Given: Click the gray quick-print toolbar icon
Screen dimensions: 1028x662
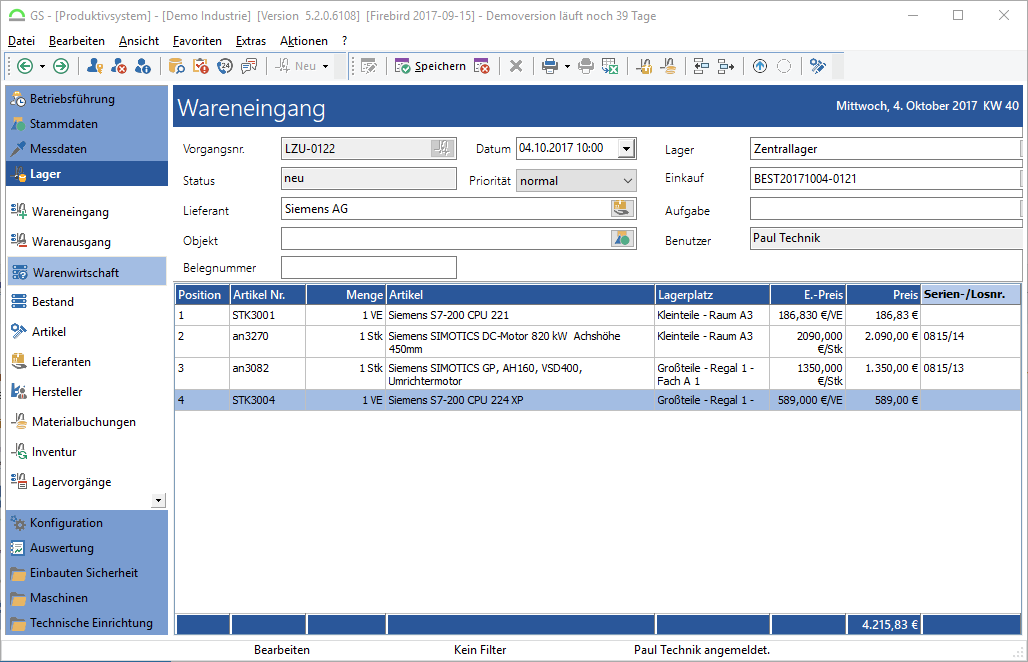Looking at the screenshot, I should (586, 66).
